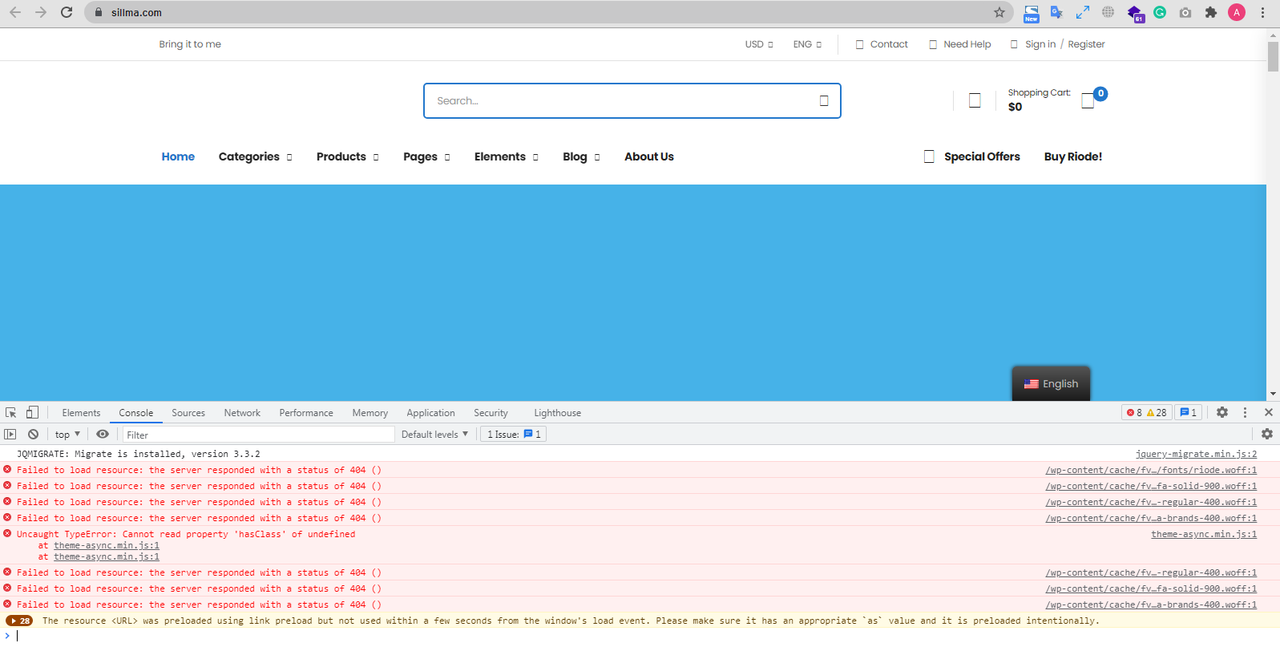Click the red 8 errors counter

pos(1133,412)
